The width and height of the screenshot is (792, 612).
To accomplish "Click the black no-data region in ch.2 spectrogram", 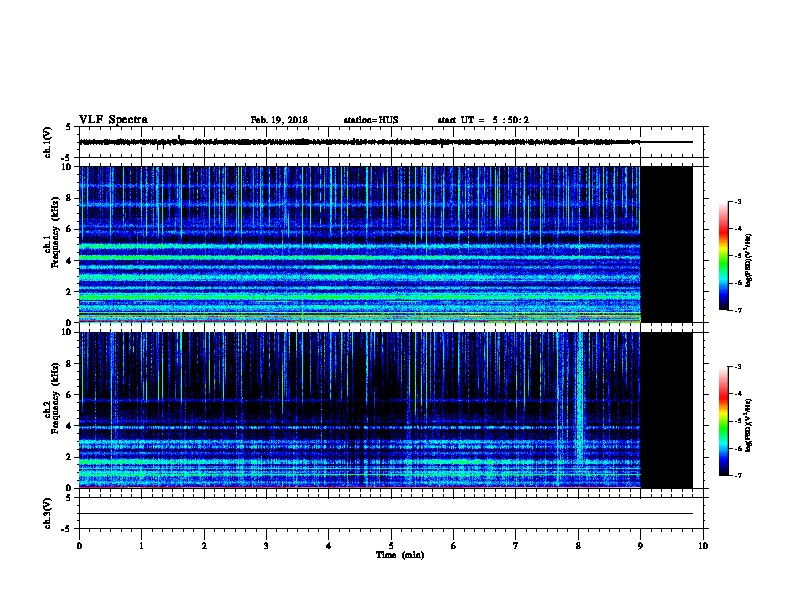I will pos(666,410).
